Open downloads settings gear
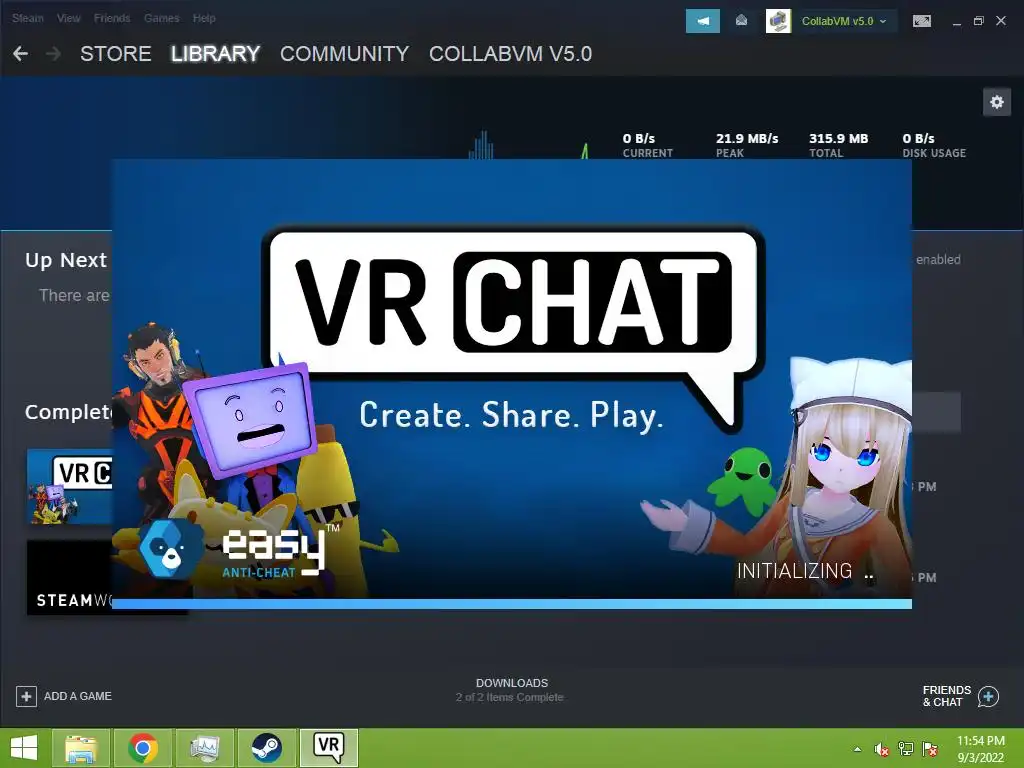Screen dimensions: 1024x768 [x=997, y=102]
